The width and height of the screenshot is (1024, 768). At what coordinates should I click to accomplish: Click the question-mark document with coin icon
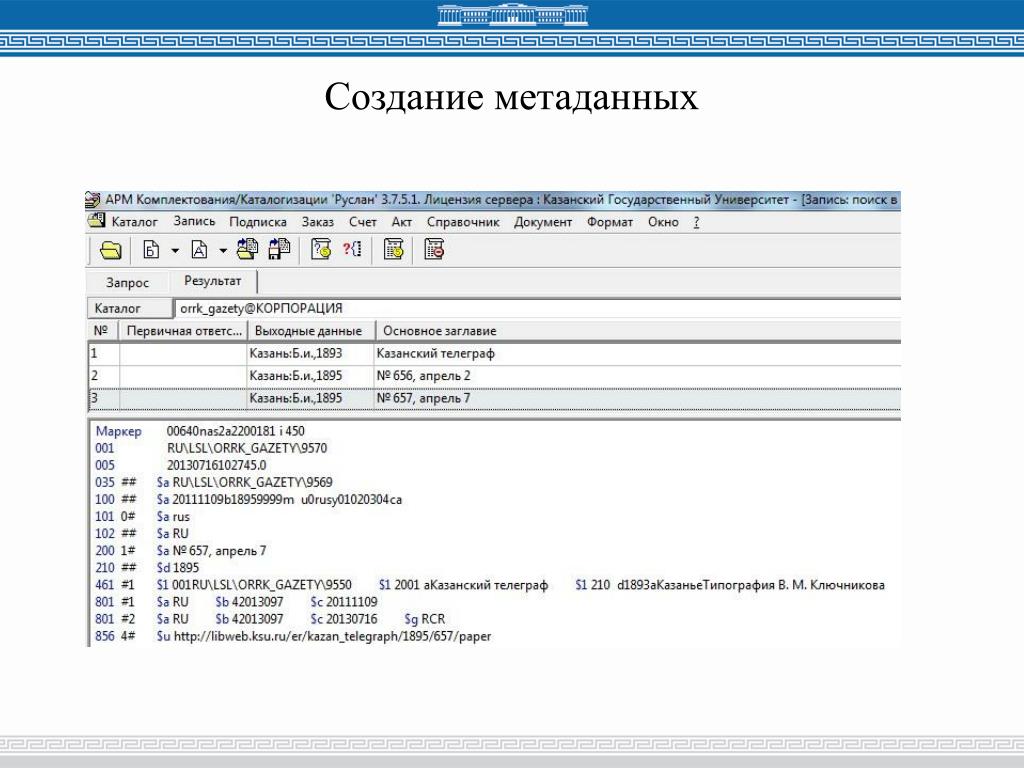point(321,250)
